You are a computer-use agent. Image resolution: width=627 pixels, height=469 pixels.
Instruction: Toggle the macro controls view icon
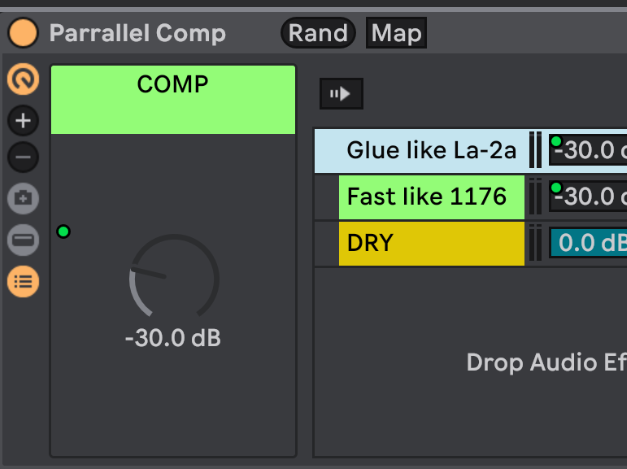pos(23,79)
